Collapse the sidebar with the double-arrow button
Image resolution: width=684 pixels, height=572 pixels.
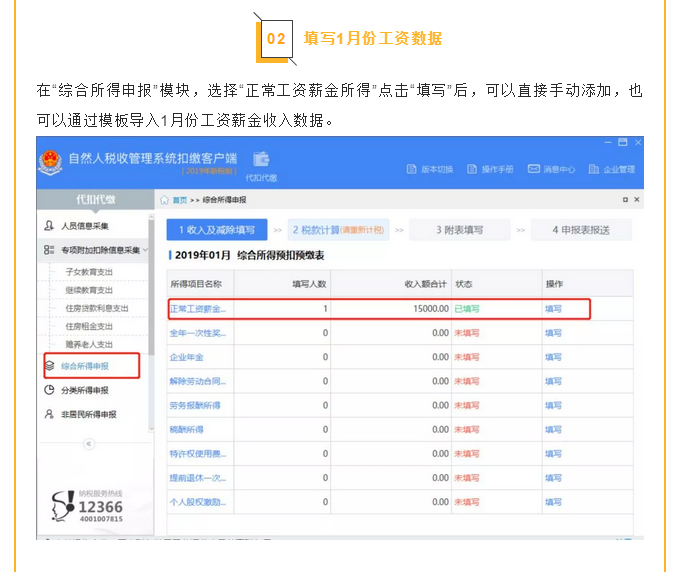coord(88,443)
